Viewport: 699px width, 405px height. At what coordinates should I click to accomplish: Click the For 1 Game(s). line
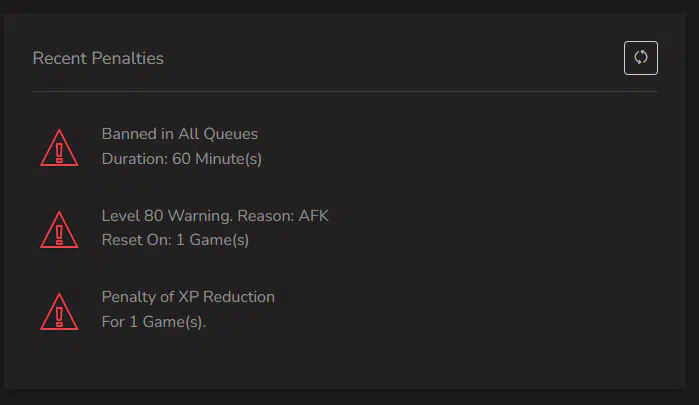pyautogui.click(x=154, y=322)
